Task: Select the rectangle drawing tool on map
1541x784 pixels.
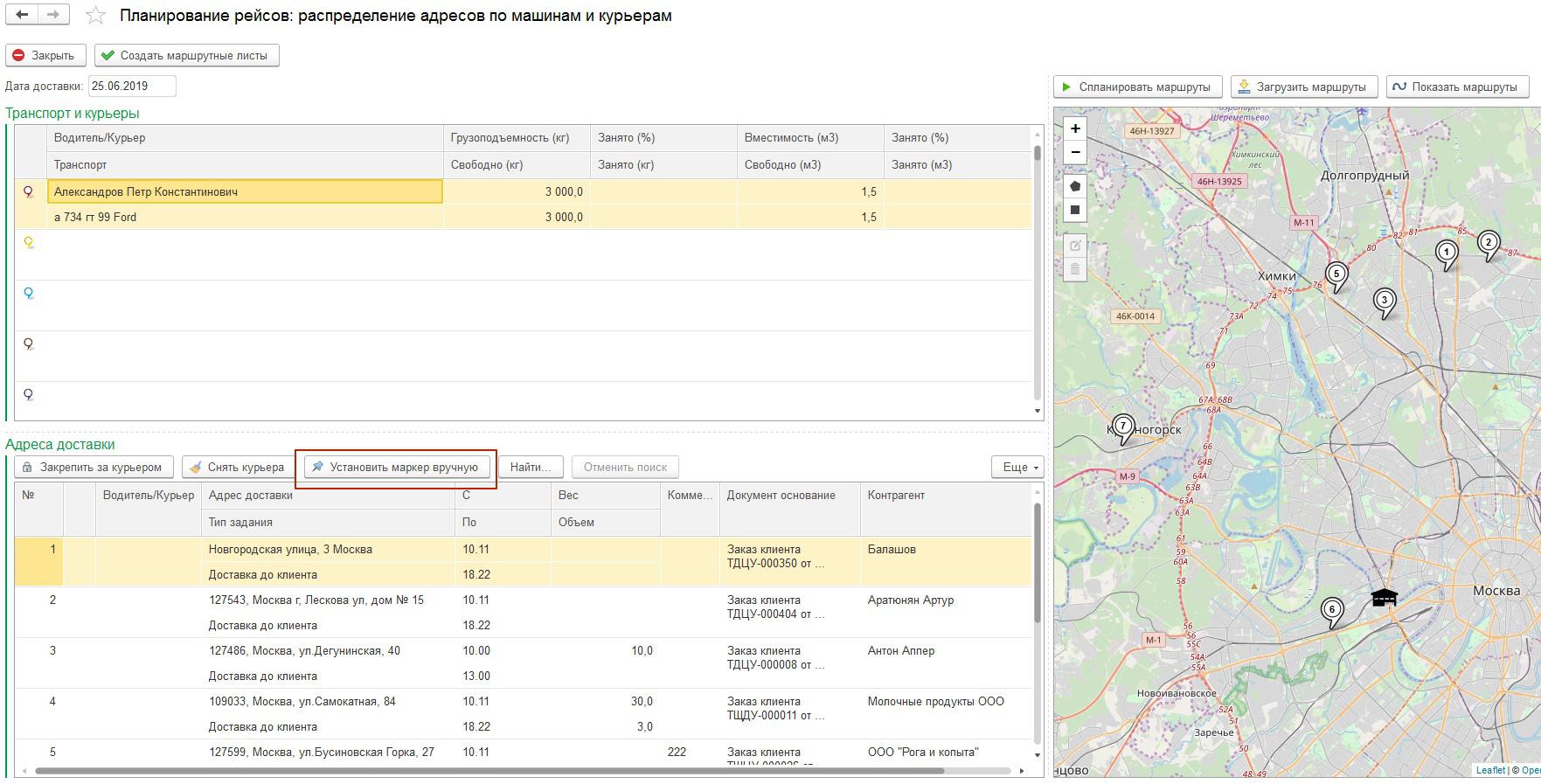Action: [x=1075, y=210]
